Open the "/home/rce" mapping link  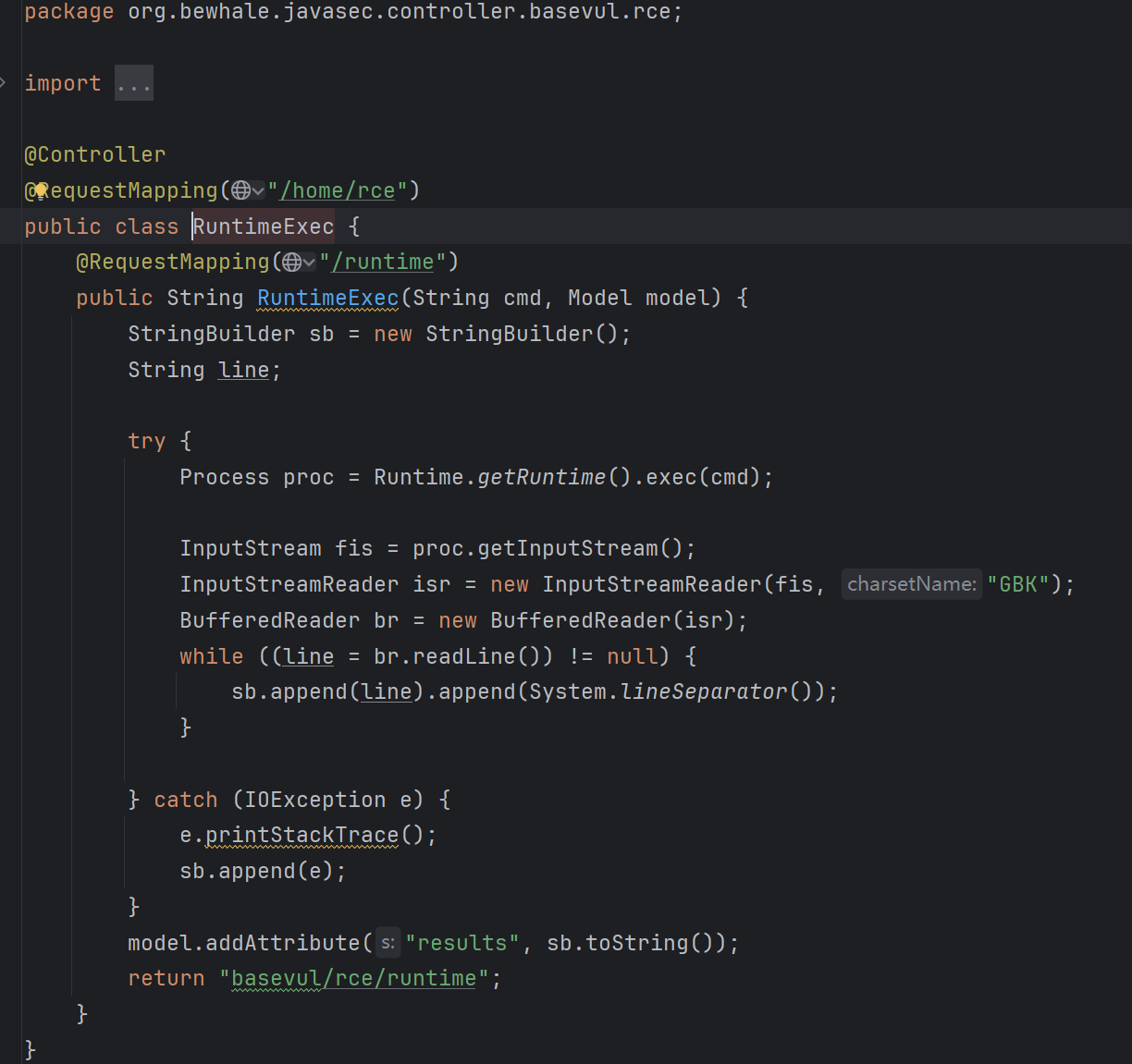click(338, 190)
